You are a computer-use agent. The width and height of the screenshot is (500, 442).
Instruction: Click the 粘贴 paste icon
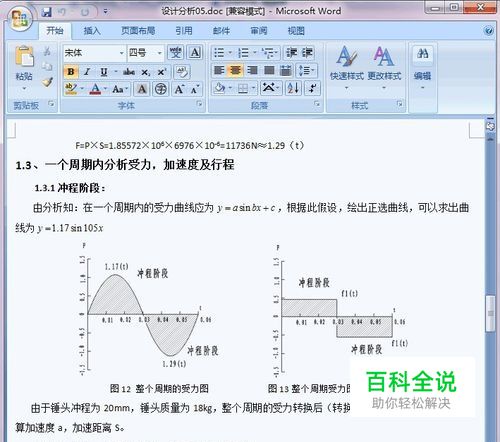24,56
